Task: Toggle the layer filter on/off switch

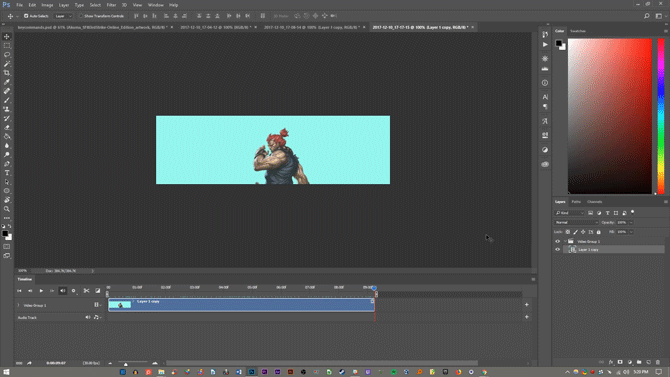Action: 632,212
